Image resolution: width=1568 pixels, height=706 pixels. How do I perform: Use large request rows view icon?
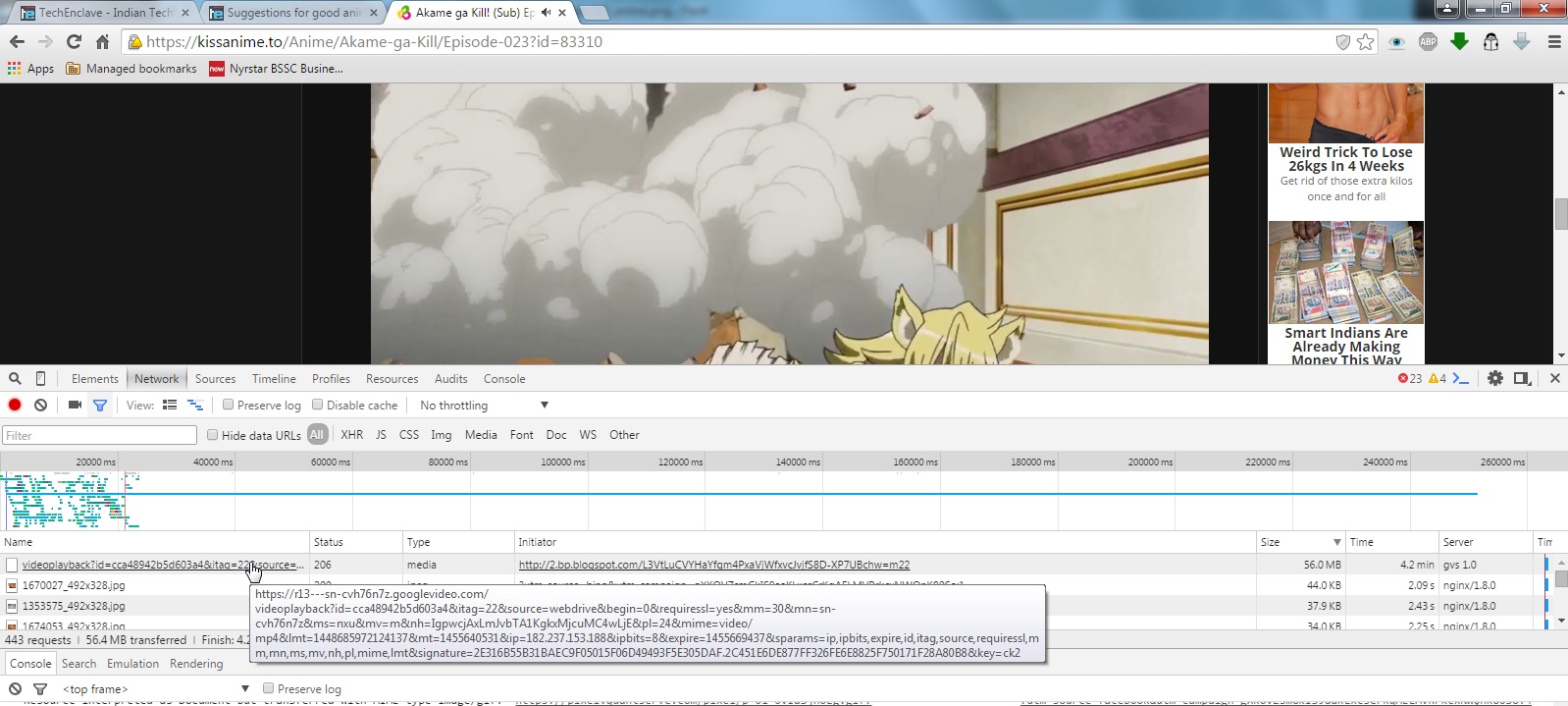170,405
